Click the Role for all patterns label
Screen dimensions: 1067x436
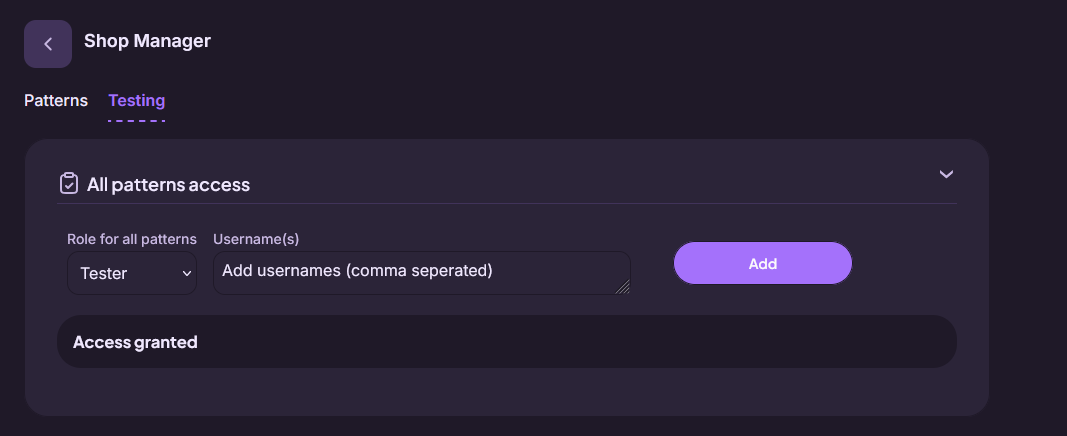[132, 239]
